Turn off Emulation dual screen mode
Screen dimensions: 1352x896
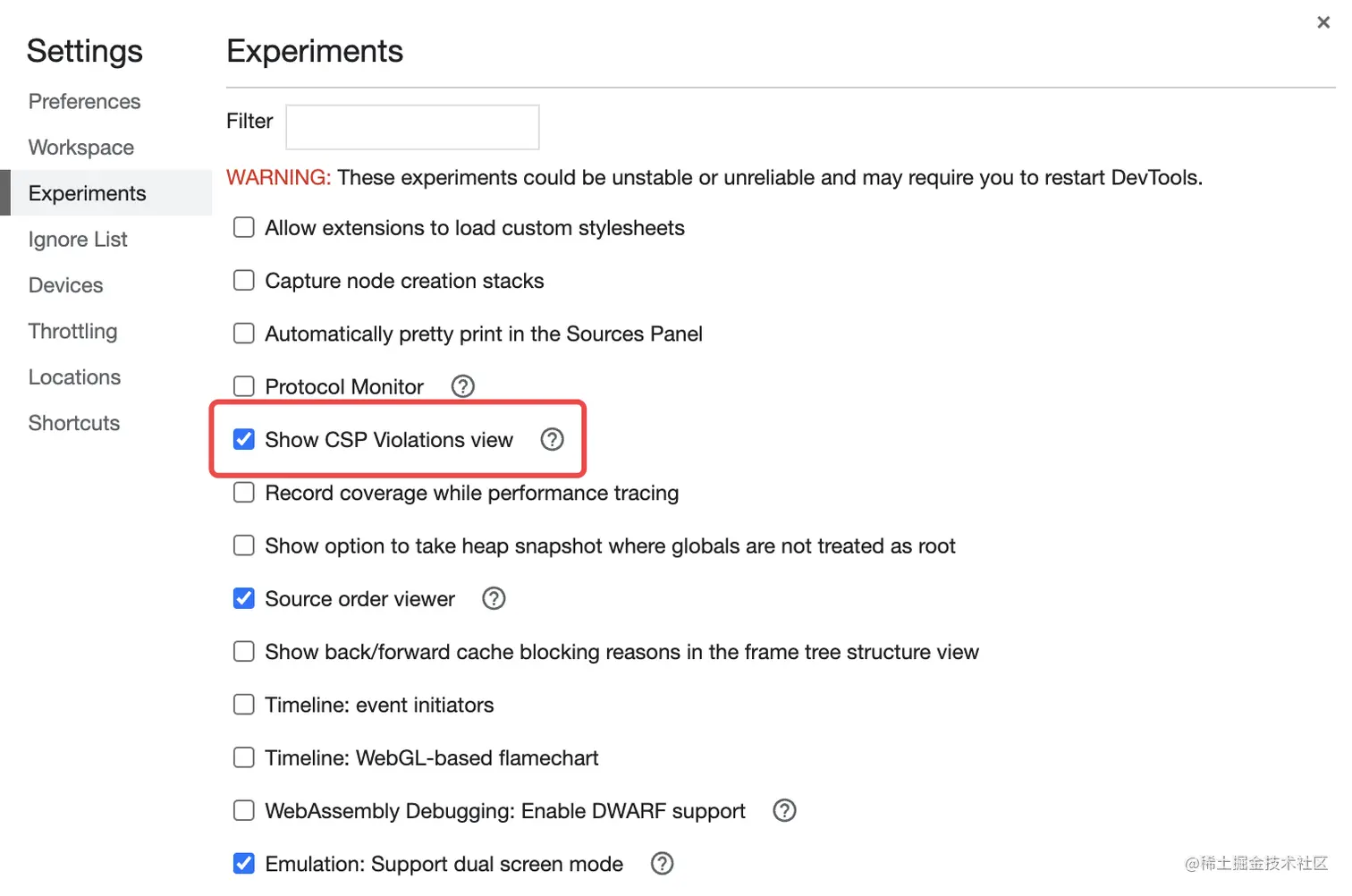tap(244, 863)
